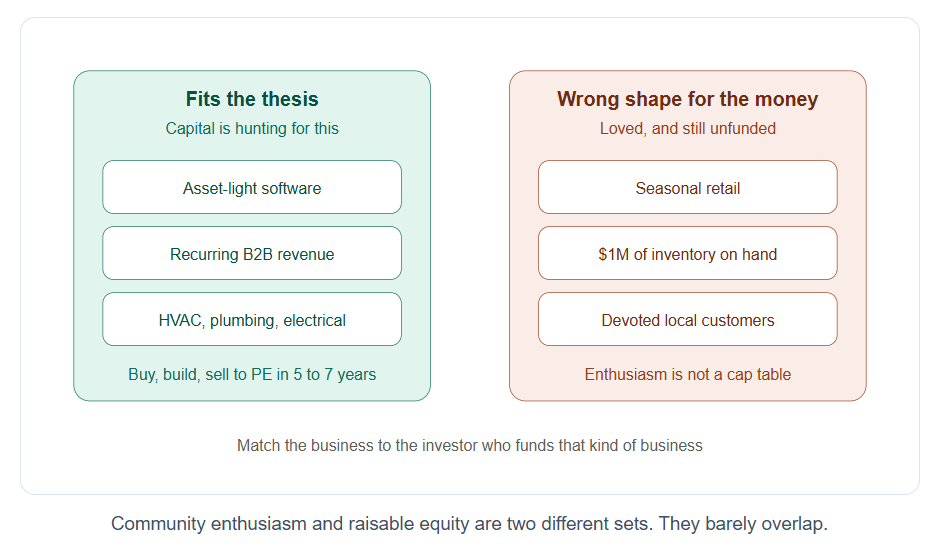This screenshot has width=937, height=556.
Task: Click the 'Loved, and still unfunded' subtitle
Action: click(687, 129)
